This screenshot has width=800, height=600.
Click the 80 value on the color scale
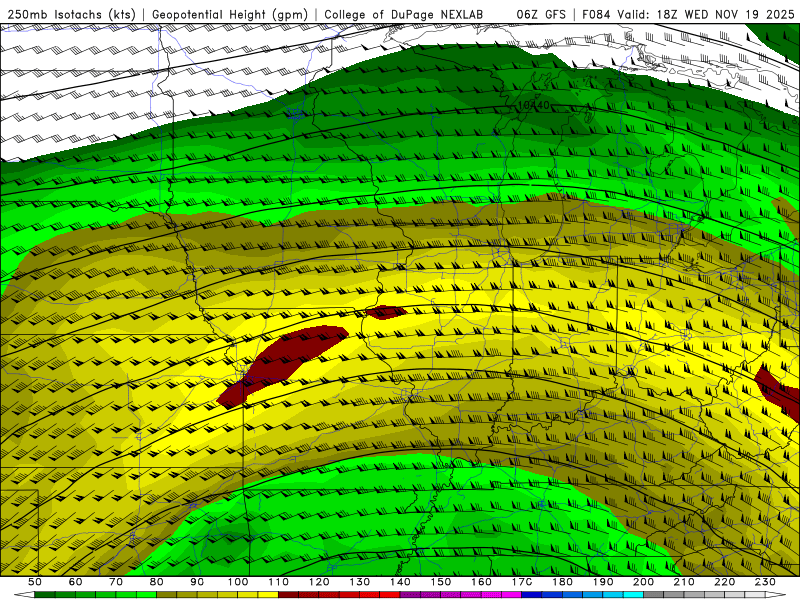(x=157, y=582)
